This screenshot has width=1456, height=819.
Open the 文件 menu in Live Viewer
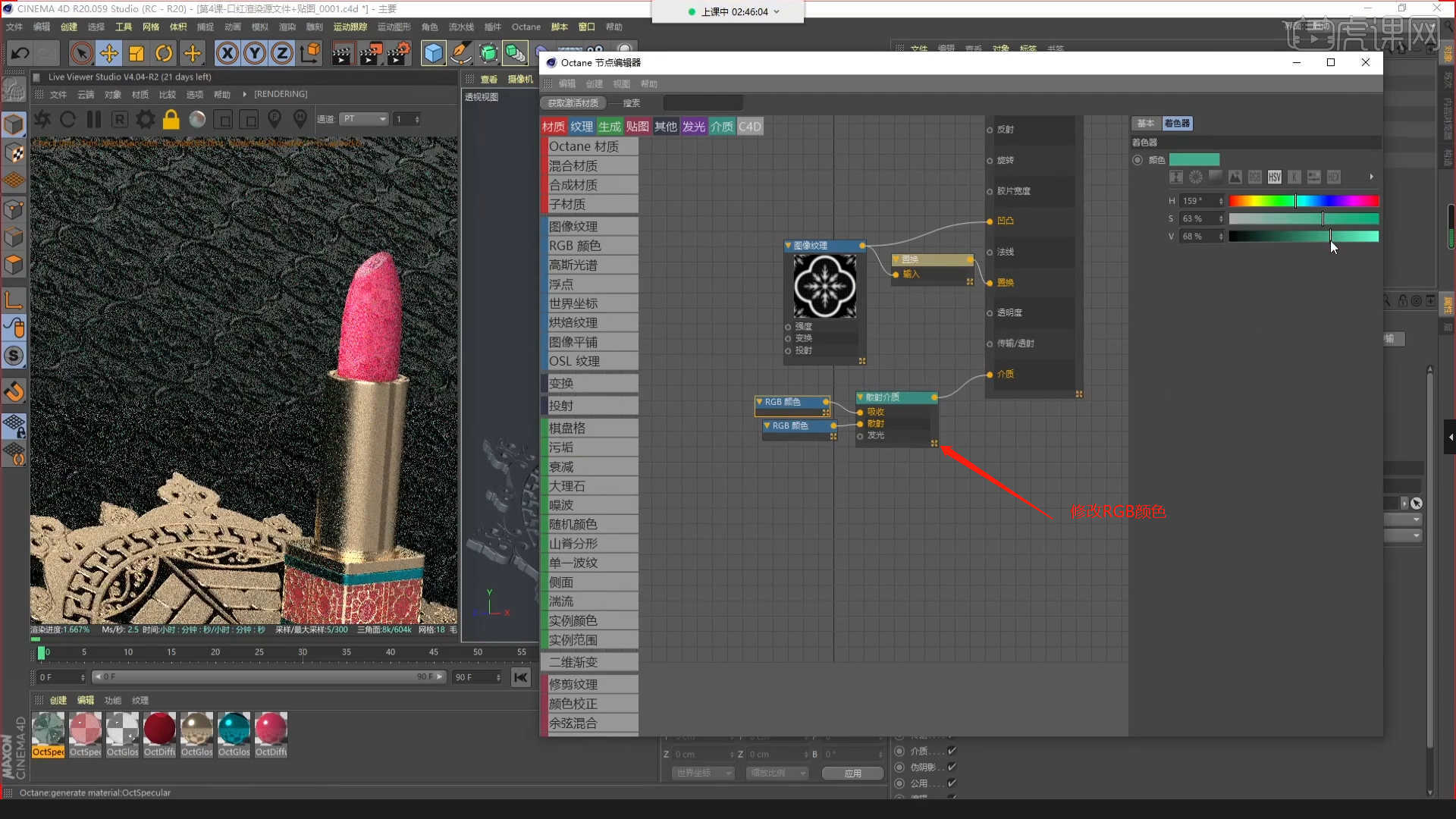pyautogui.click(x=58, y=95)
